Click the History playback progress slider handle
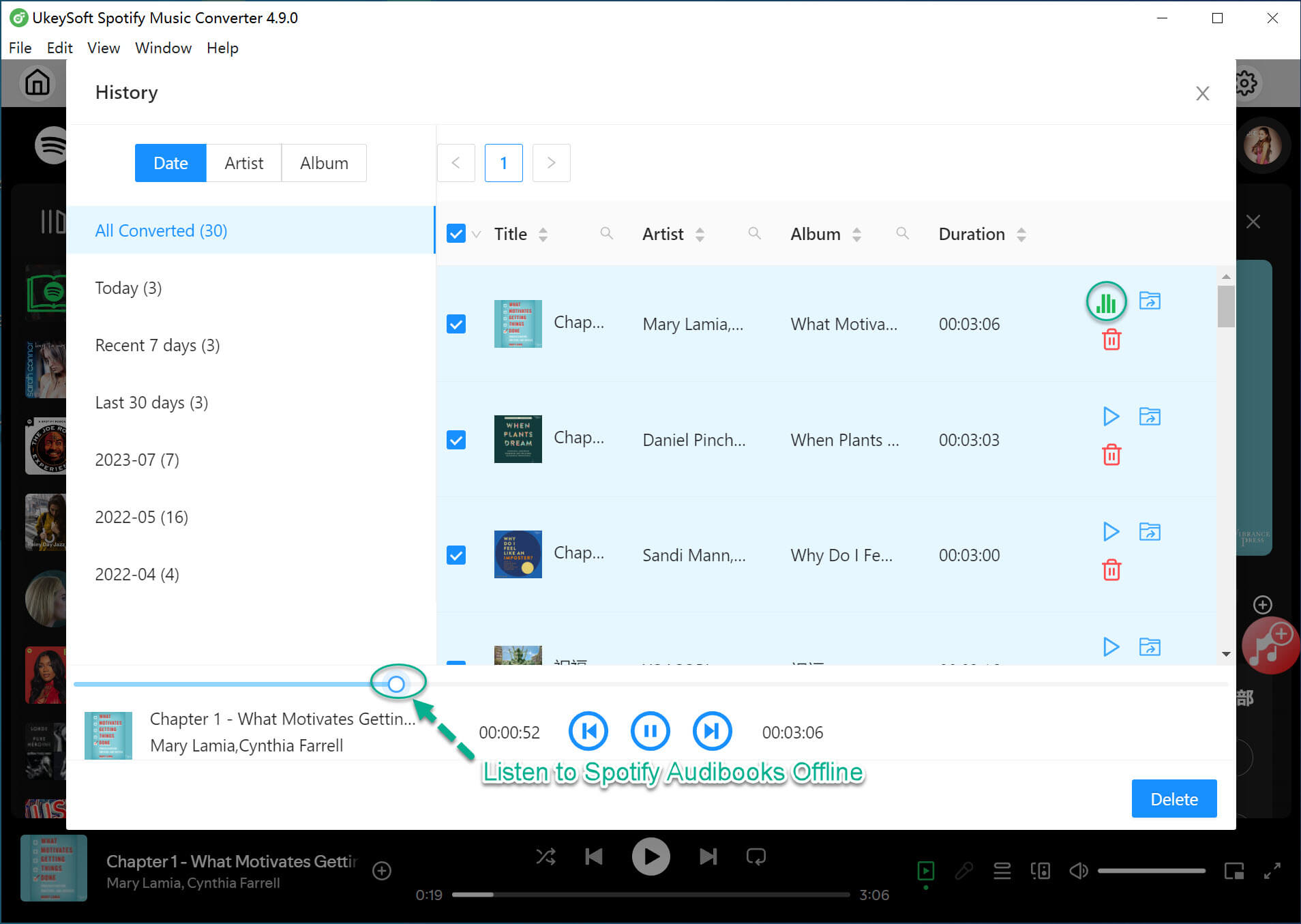 click(x=396, y=683)
